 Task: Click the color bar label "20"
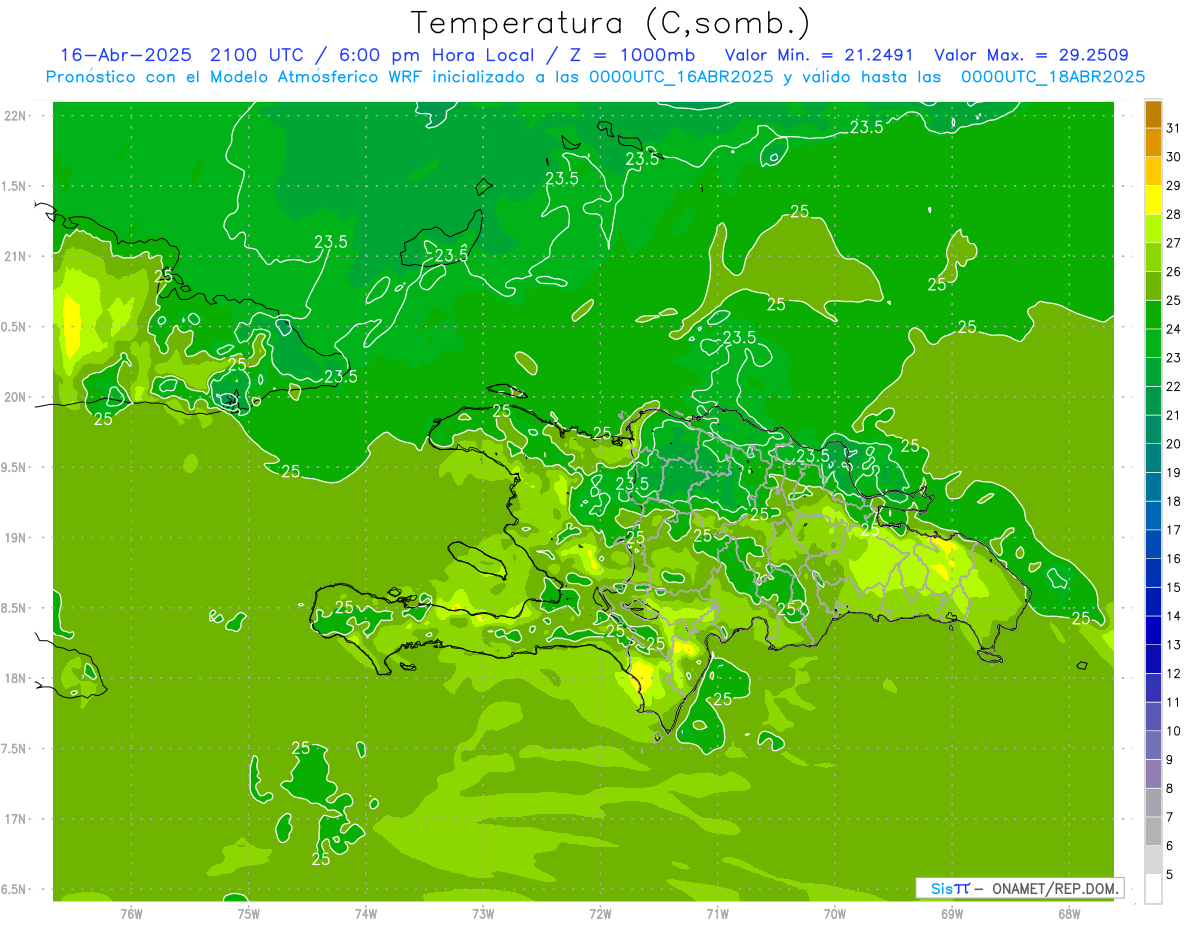click(1174, 444)
